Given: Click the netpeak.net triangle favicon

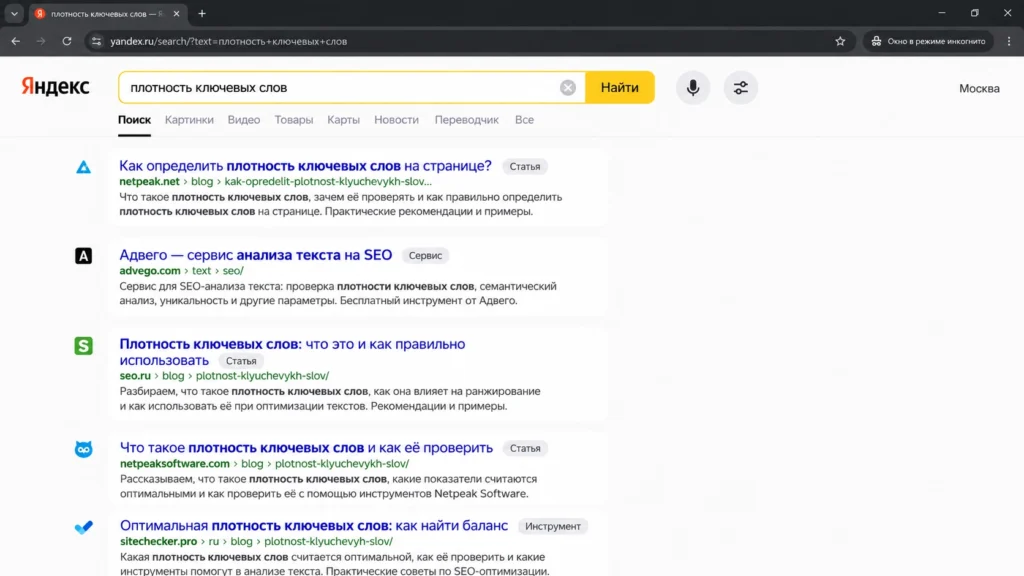Looking at the screenshot, I should point(84,167).
